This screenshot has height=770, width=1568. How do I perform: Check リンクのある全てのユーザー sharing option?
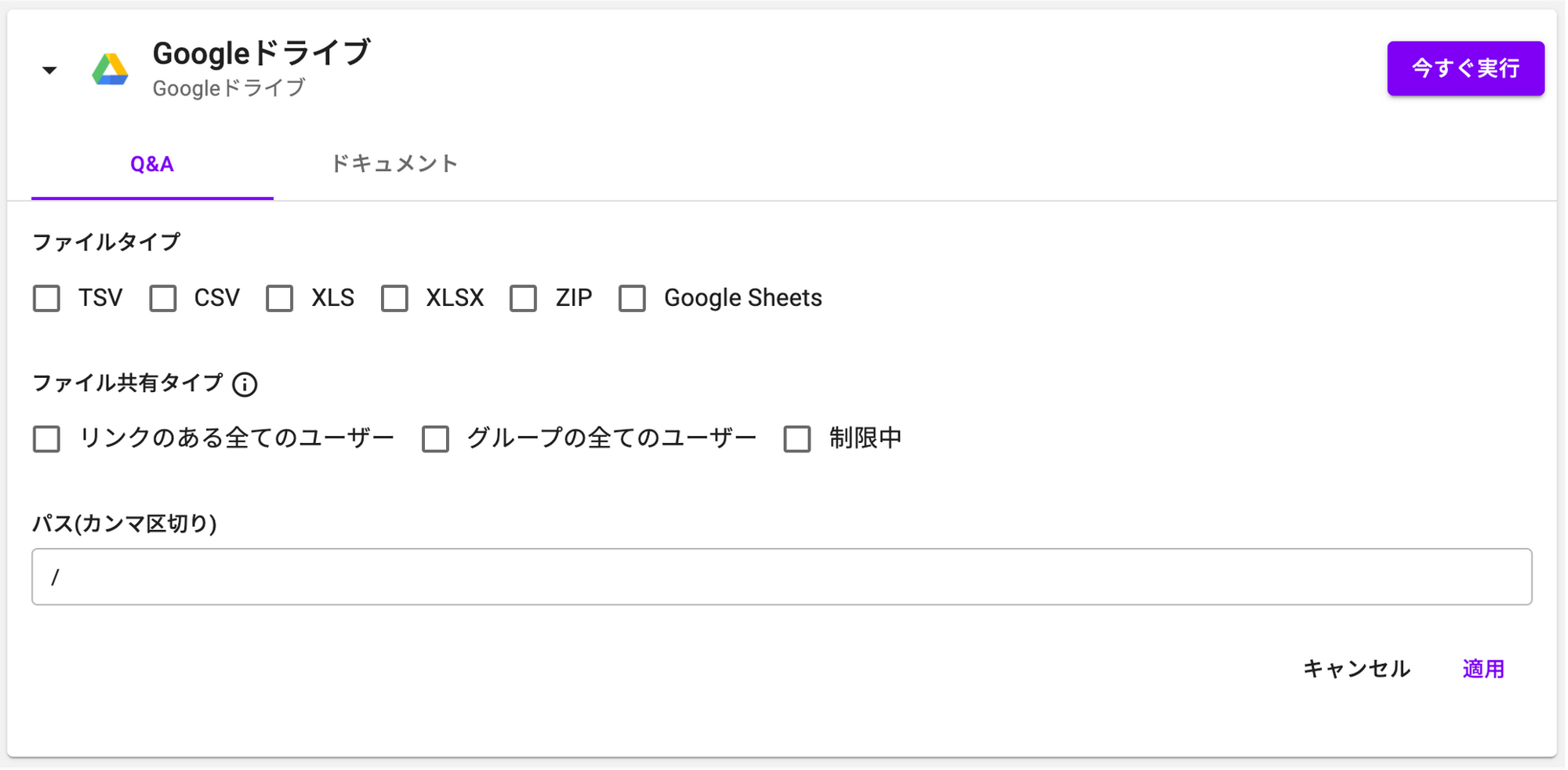coord(47,439)
